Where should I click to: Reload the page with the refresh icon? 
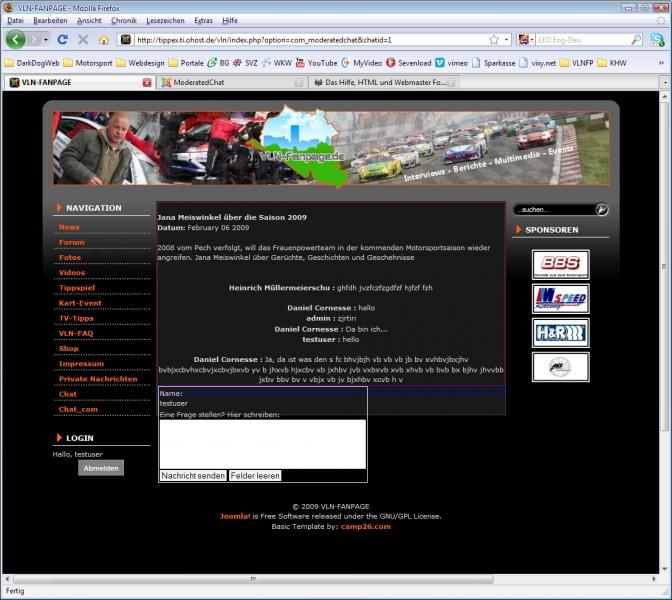[62, 40]
